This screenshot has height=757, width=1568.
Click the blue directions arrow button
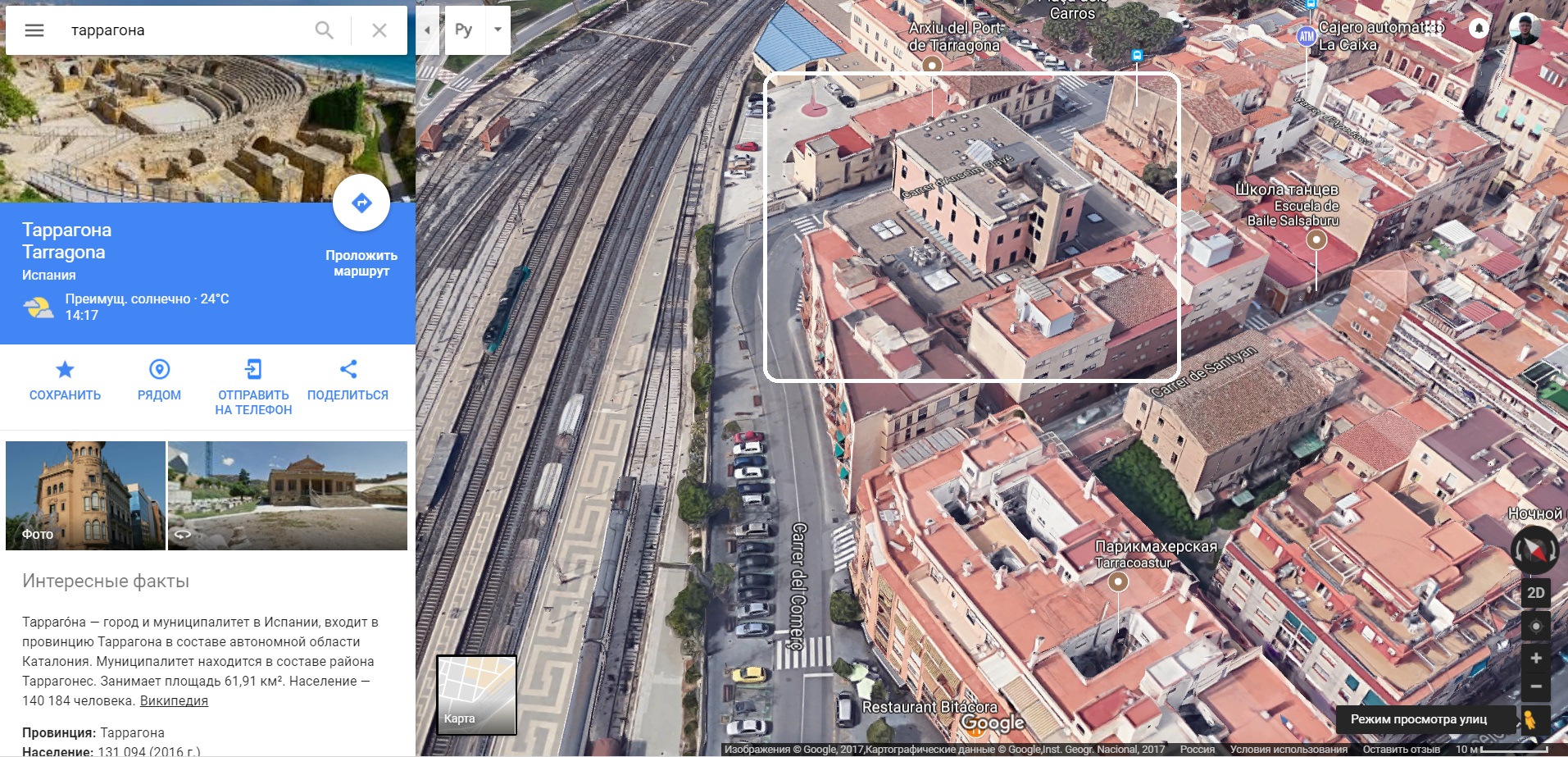361,203
